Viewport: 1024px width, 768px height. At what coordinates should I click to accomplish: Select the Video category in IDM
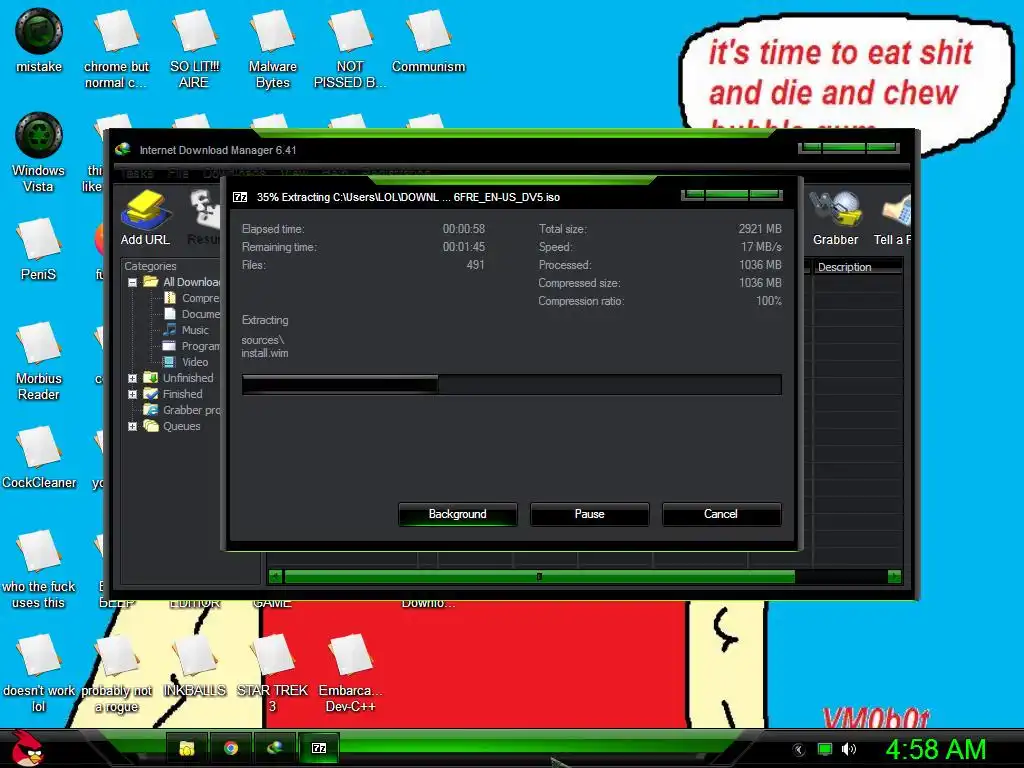(186, 362)
